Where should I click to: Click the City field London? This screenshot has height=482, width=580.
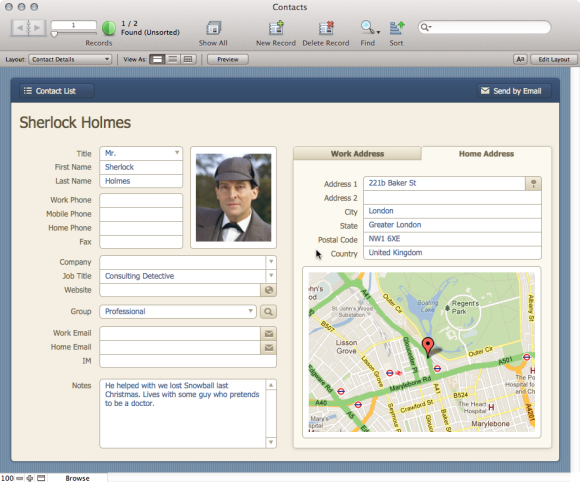(x=452, y=211)
